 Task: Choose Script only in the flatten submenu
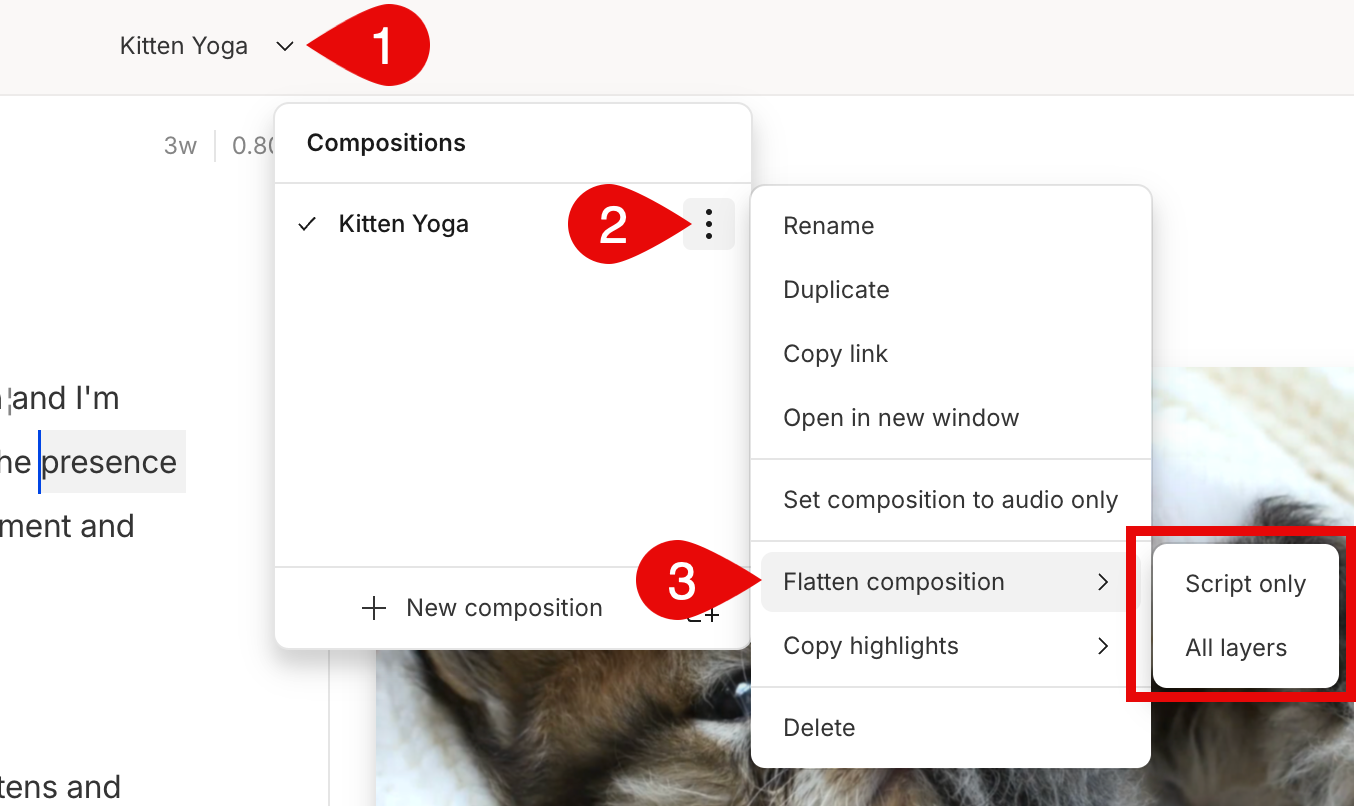(1245, 583)
